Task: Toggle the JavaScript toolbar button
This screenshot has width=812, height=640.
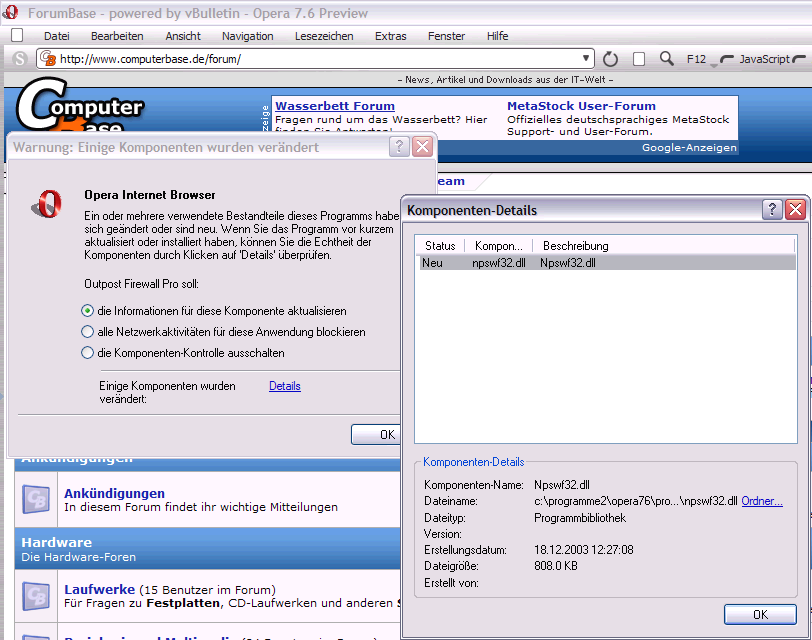Action: coord(763,59)
